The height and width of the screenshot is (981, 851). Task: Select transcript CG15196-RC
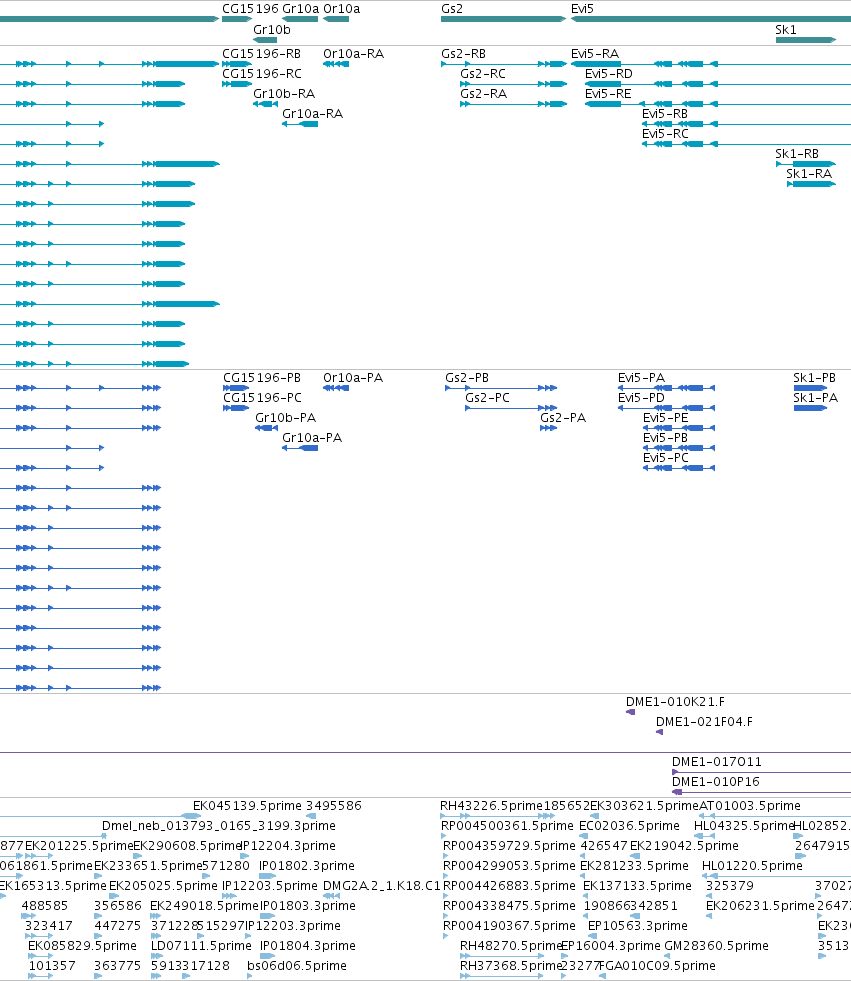click(262, 74)
